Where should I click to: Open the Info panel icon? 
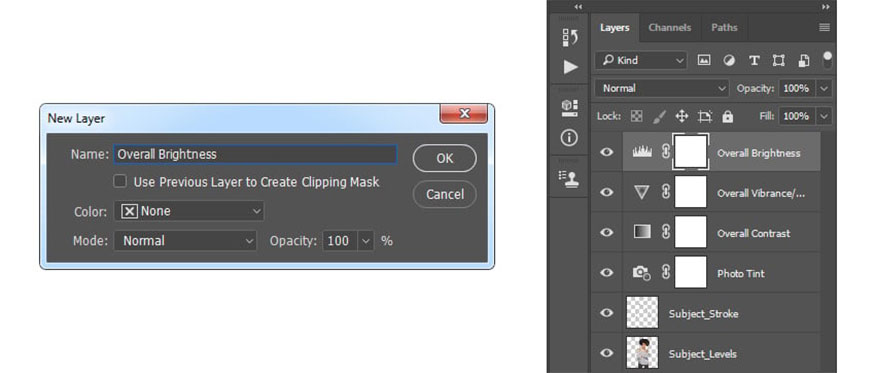point(569,138)
